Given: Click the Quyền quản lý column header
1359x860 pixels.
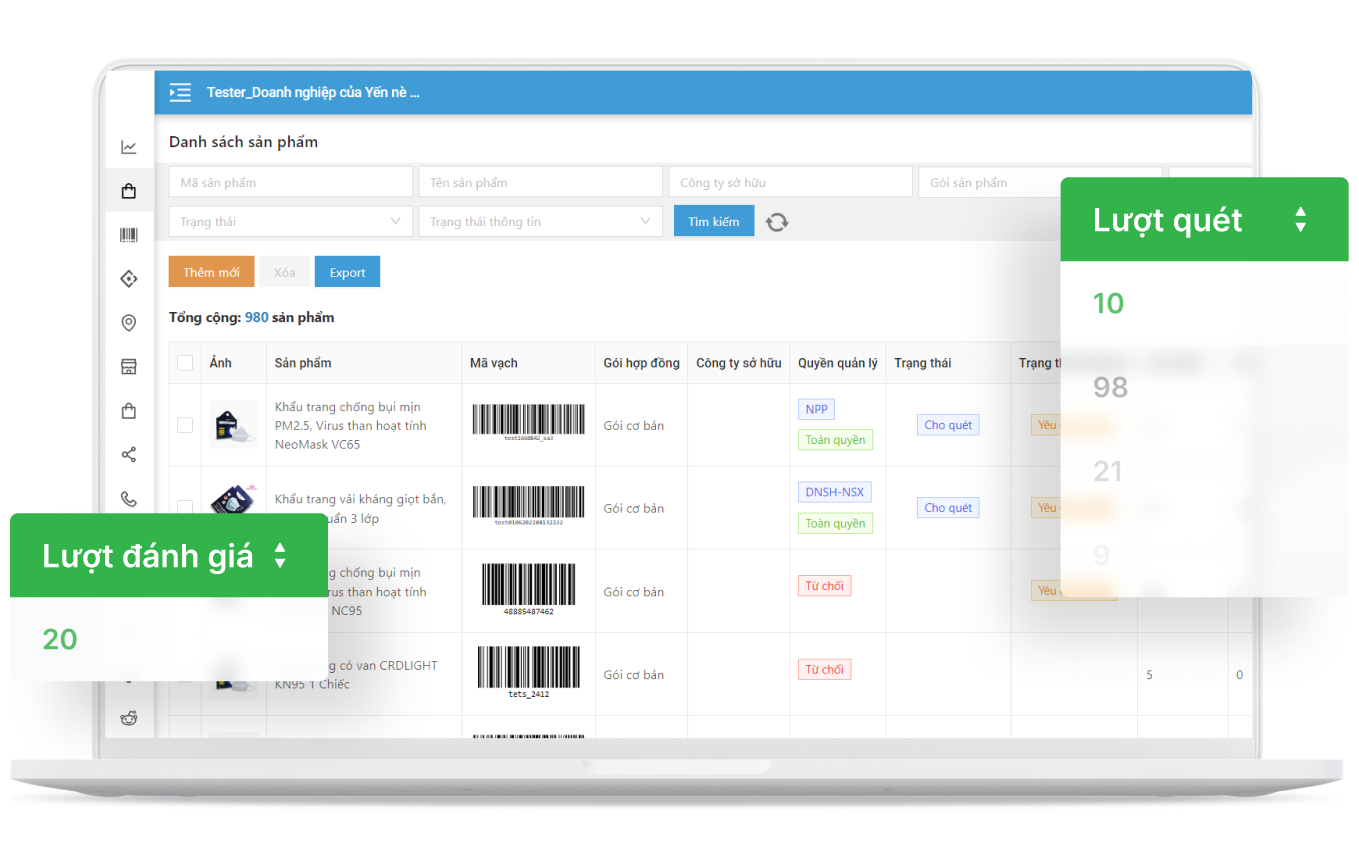Looking at the screenshot, I should tap(838, 363).
